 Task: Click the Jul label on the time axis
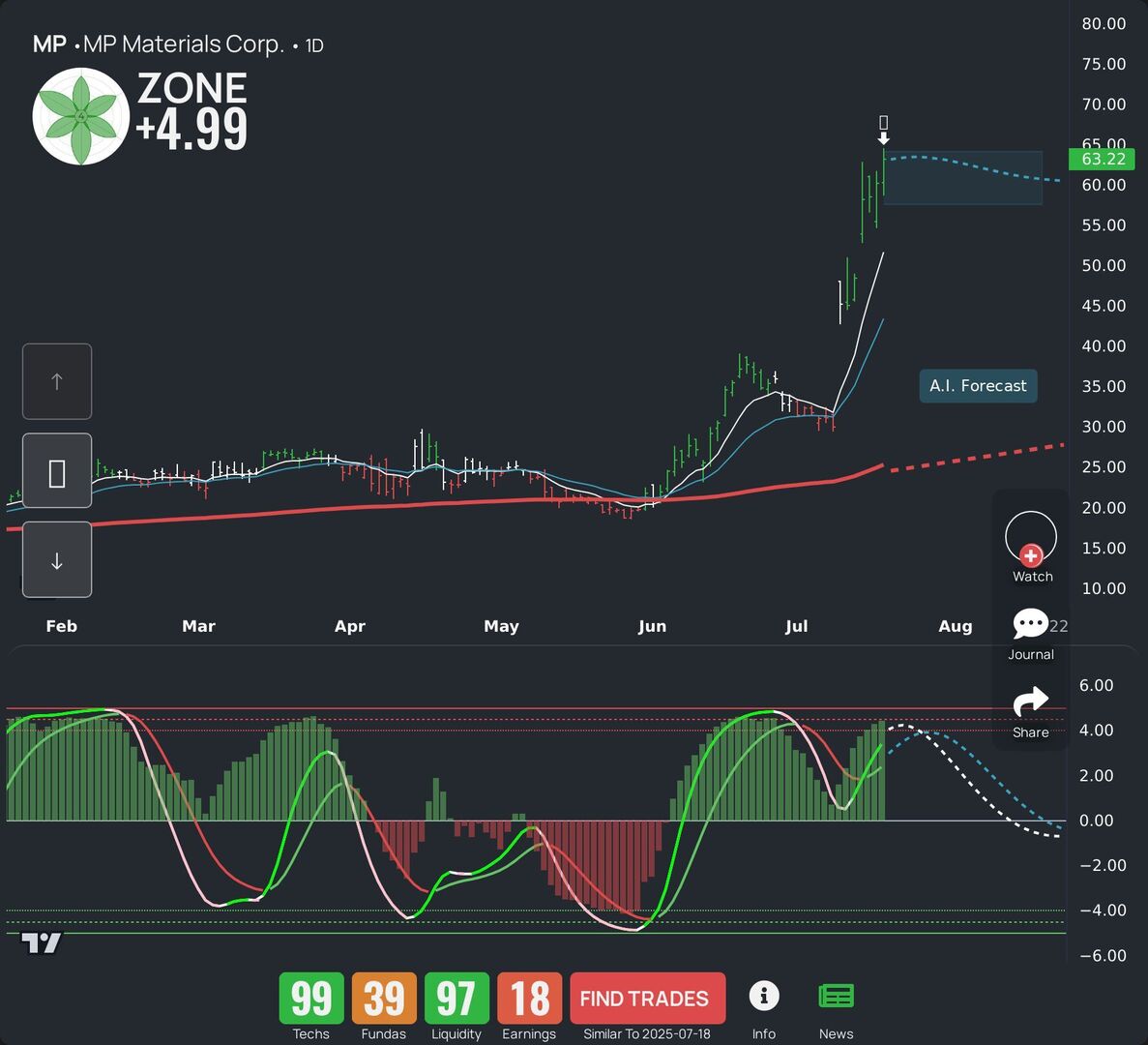click(796, 626)
